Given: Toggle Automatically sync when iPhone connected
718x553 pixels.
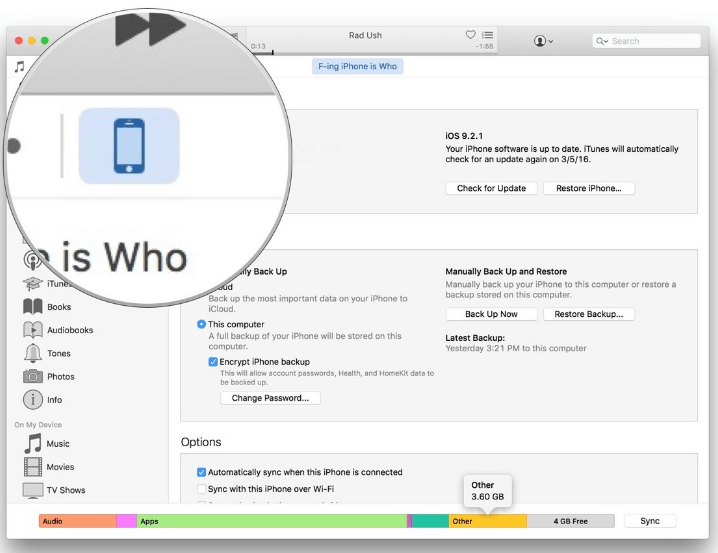Looking at the screenshot, I should (201, 472).
